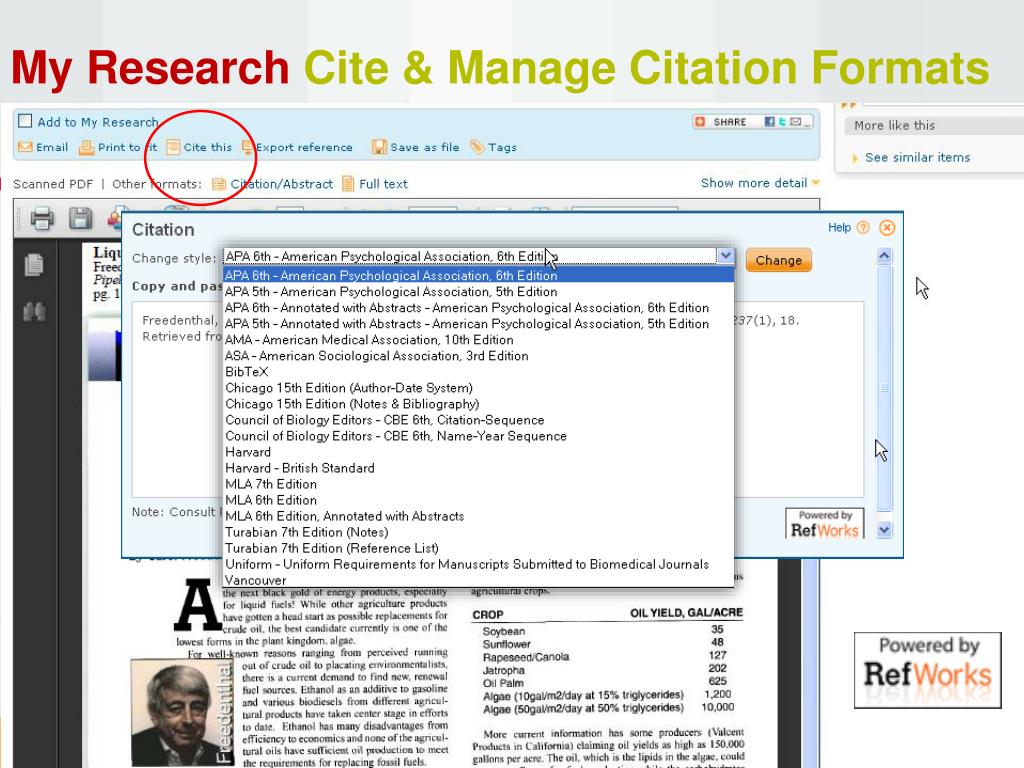
Task: Select CBE 6th, Name-Year Sequence style
Action: [x=479, y=436]
